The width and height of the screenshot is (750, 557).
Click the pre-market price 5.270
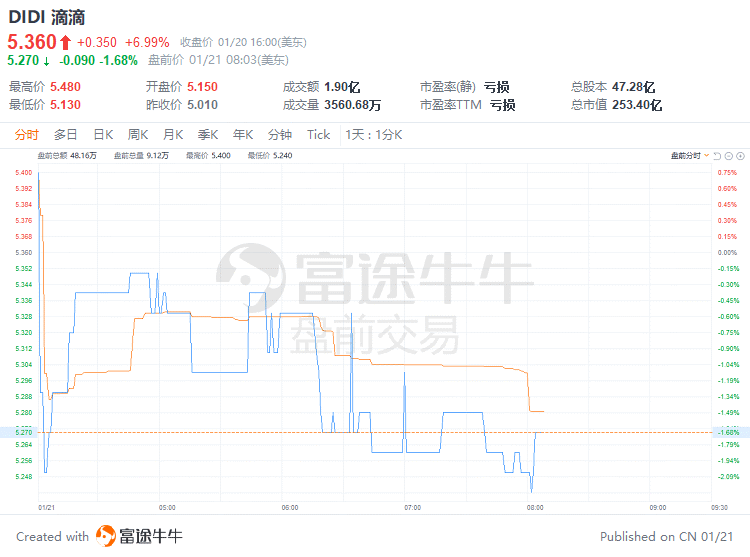[23, 60]
